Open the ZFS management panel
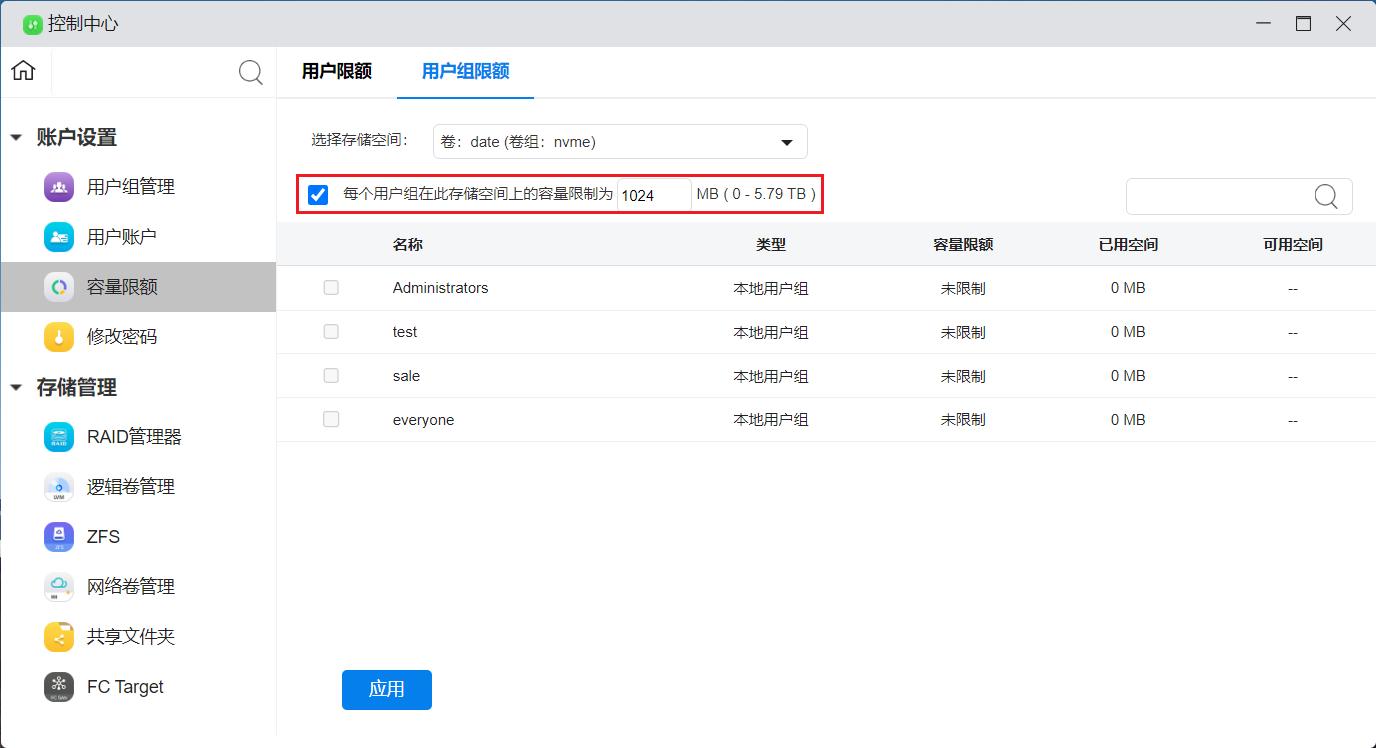This screenshot has width=1376, height=748. click(104, 536)
